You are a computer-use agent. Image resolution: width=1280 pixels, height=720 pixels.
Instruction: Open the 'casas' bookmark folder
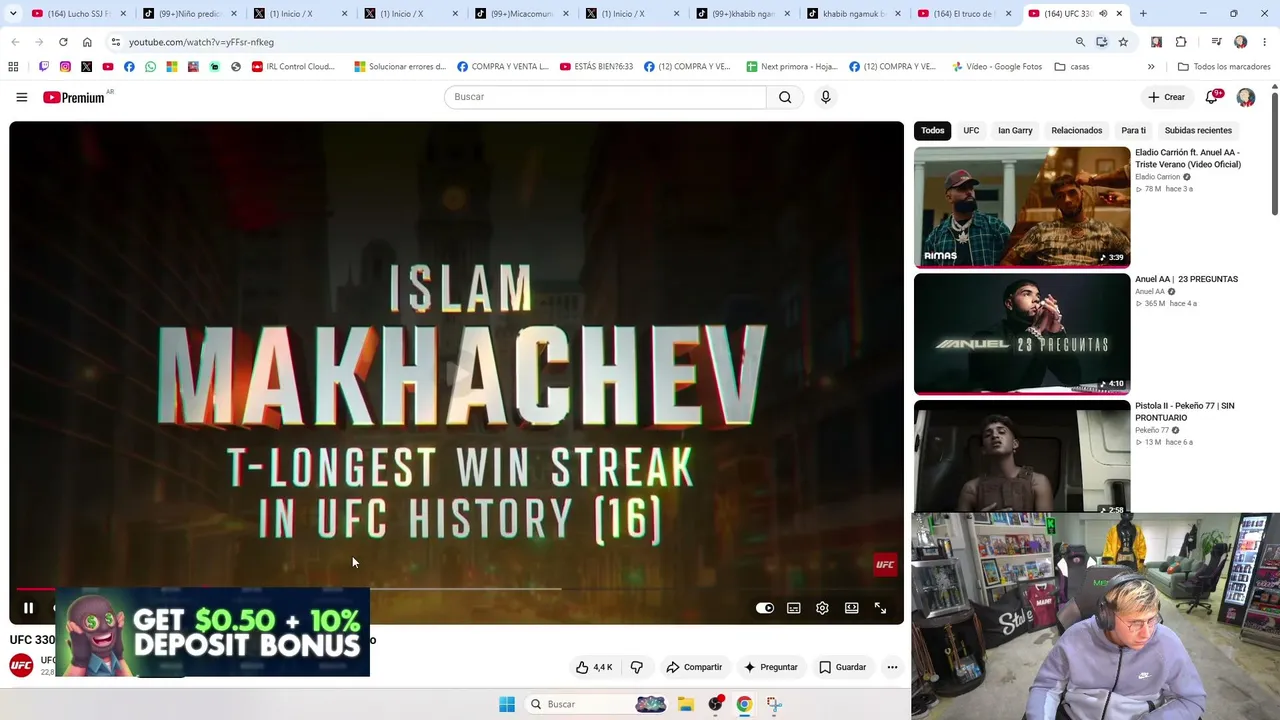click(x=1071, y=67)
